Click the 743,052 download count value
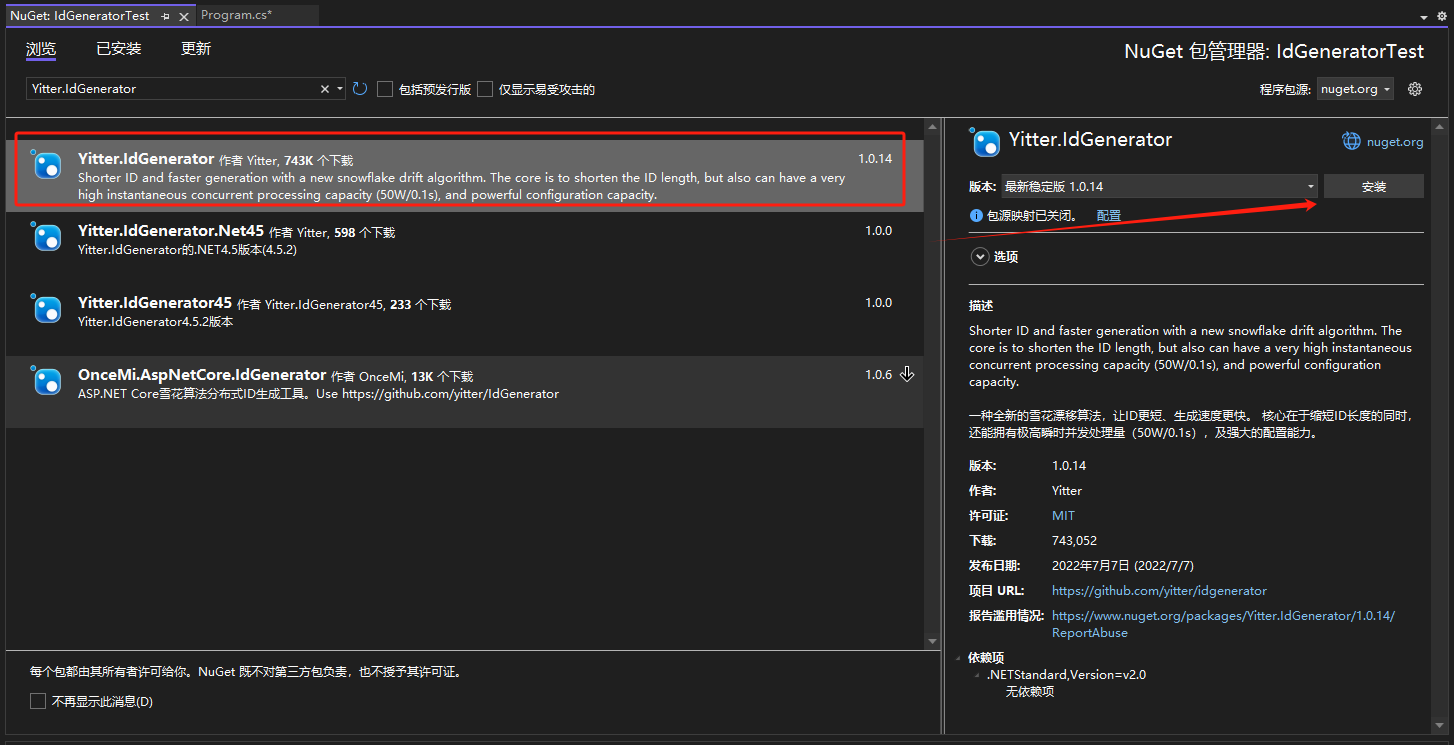The height and width of the screenshot is (745, 1454). click(1076, 541)
